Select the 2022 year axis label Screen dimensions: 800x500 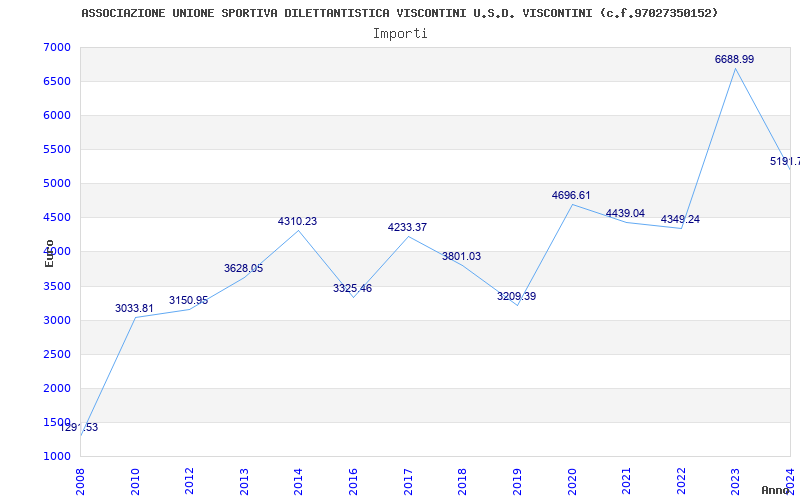tap(681, 481)
